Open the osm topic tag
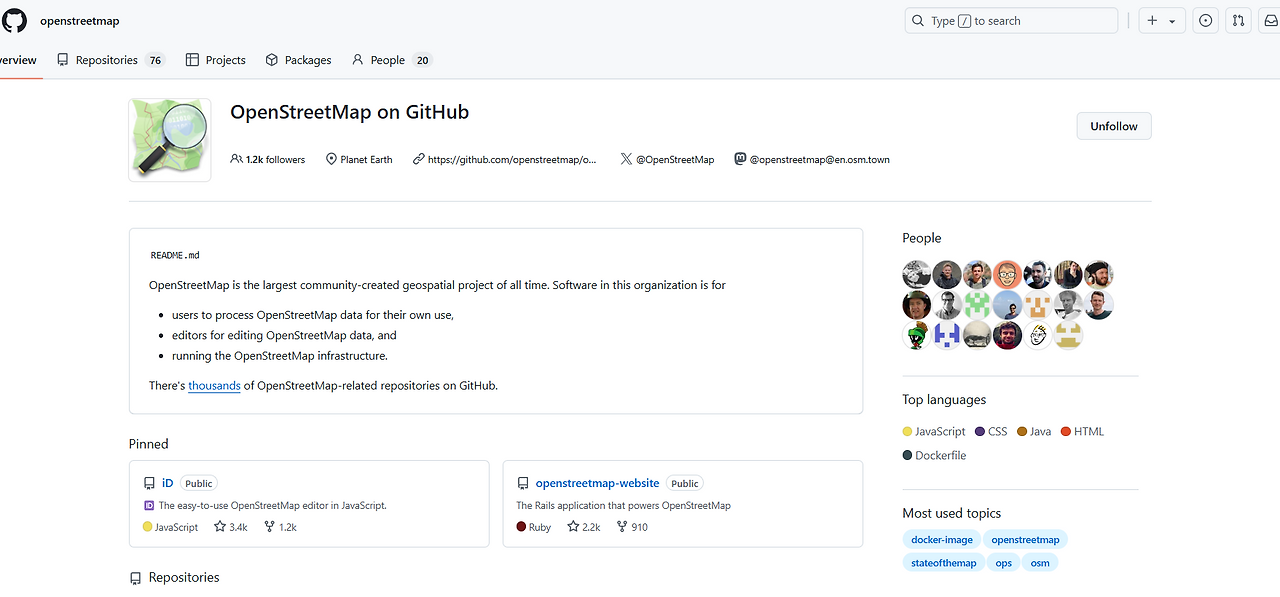This screenshot has height=597, width=1280. [1040, 563]
